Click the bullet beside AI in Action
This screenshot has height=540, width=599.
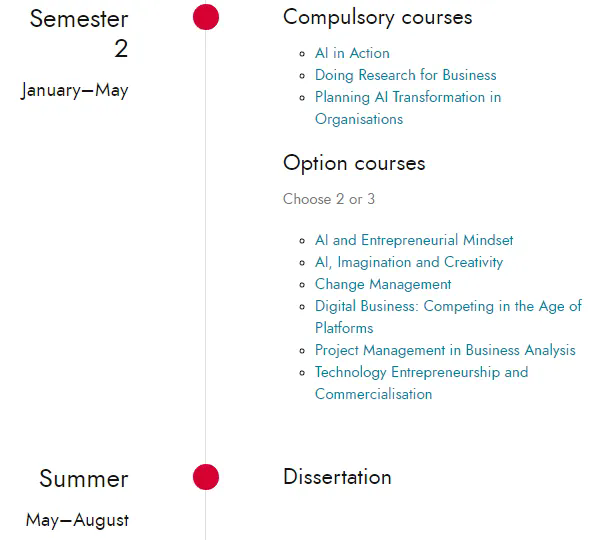(302, 54)
